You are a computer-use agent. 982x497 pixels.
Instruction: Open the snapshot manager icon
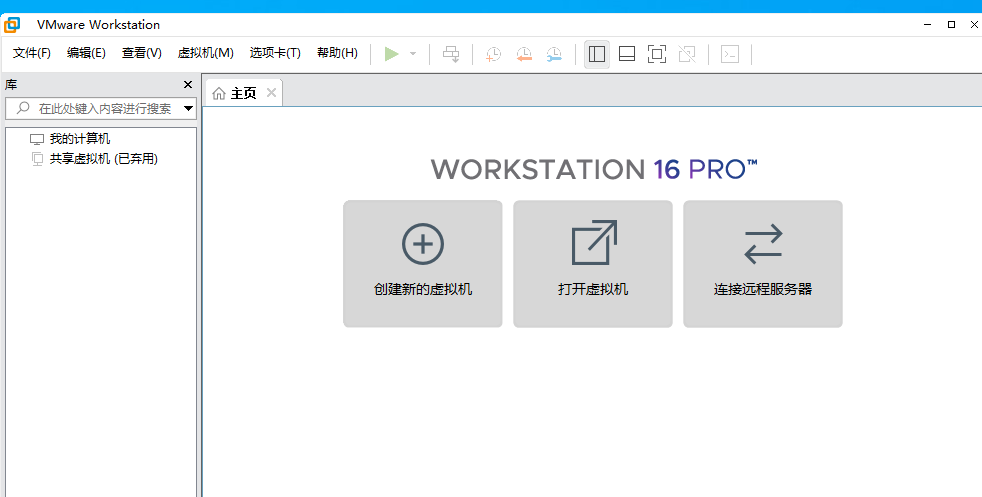coord(554,54)
